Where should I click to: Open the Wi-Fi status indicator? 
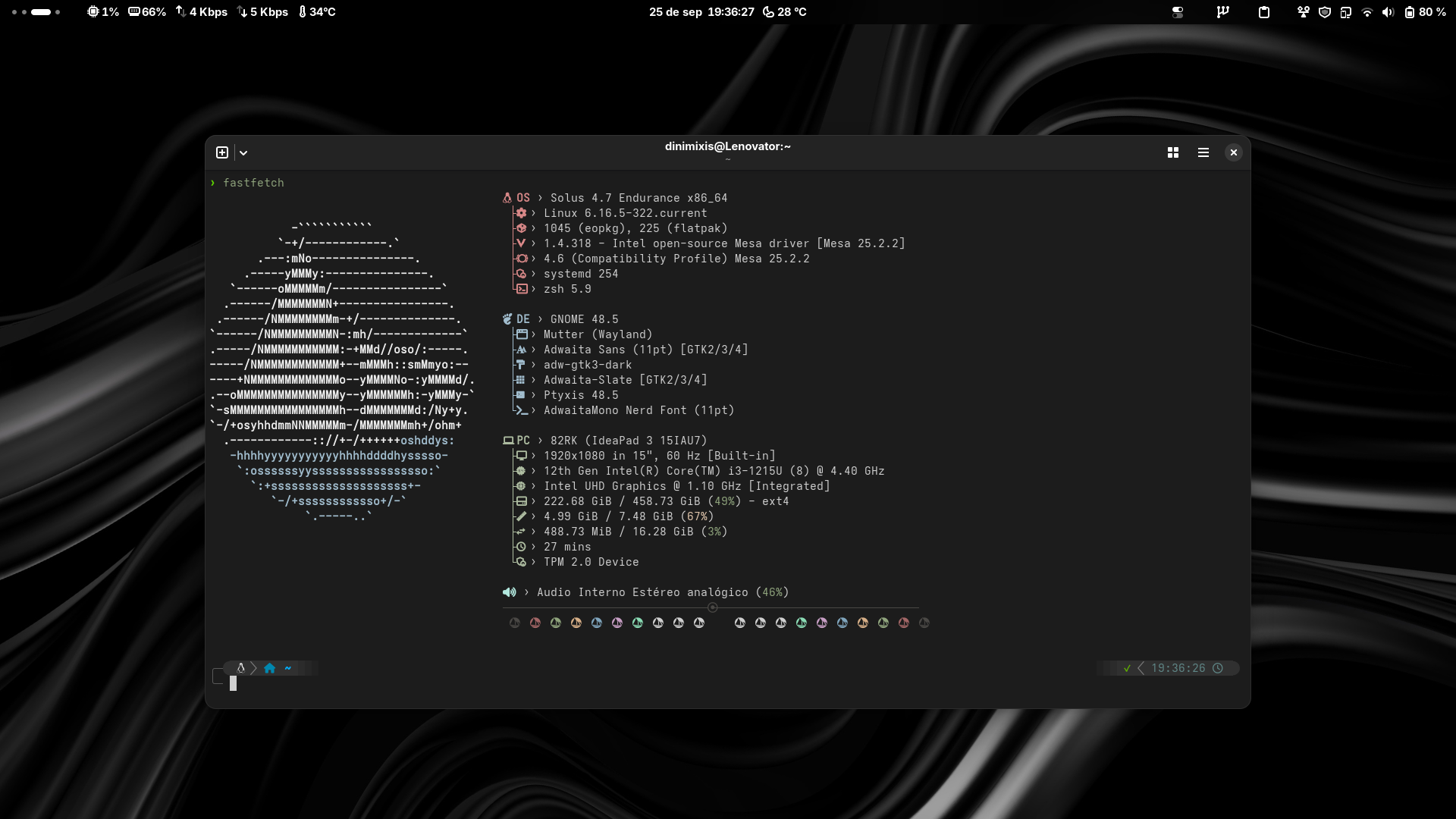(x=1367, y=12)
